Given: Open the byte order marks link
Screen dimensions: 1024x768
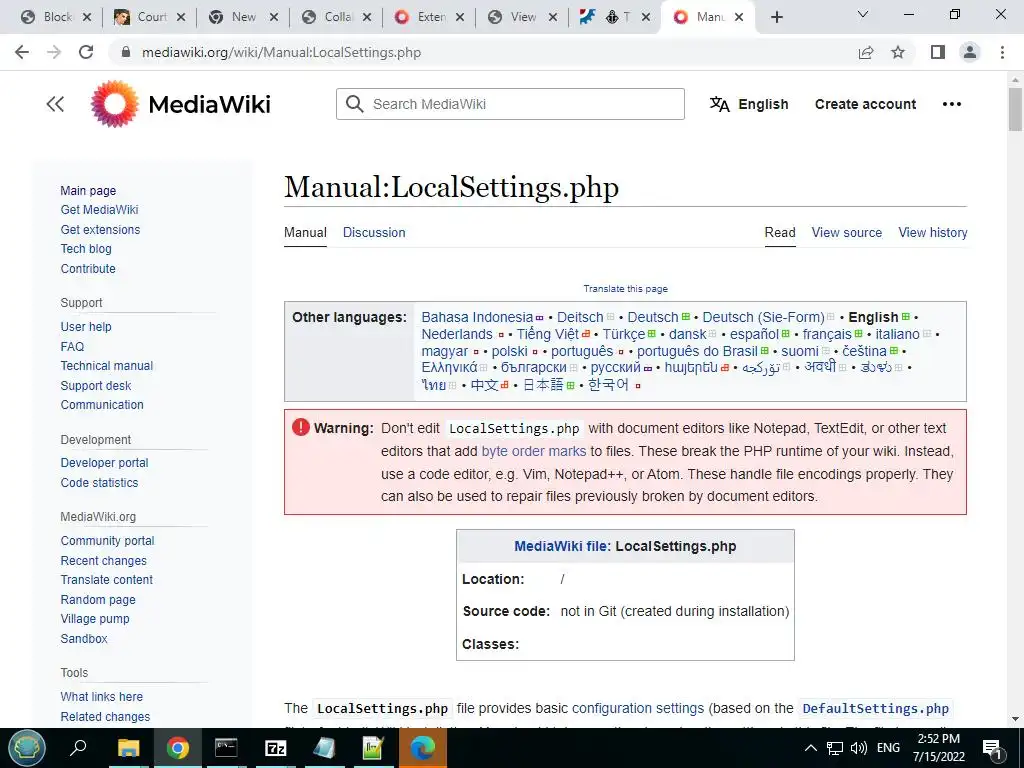Looking at the screenshot, I should pos(534,451).
